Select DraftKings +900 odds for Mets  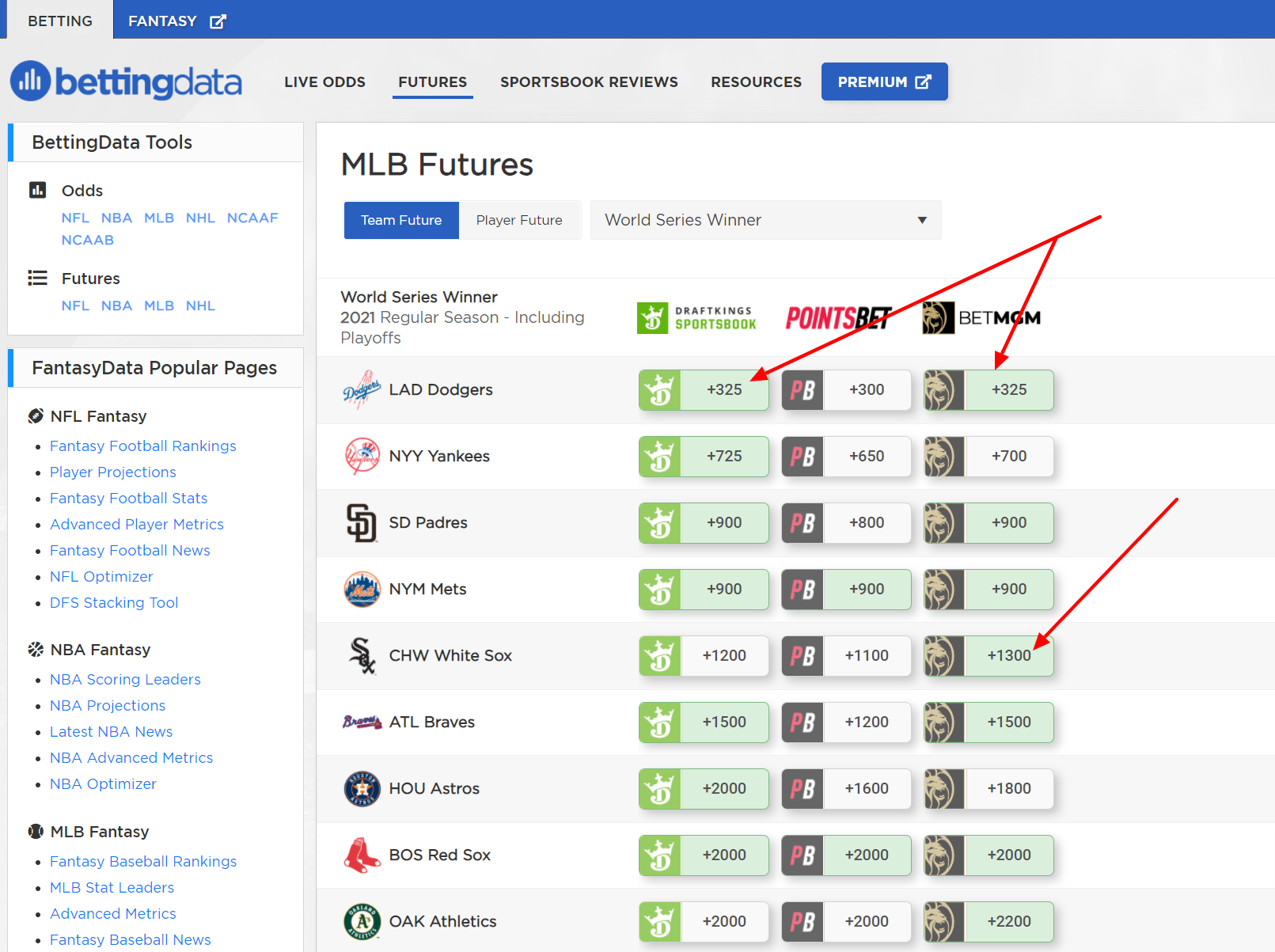coord(704,589)
